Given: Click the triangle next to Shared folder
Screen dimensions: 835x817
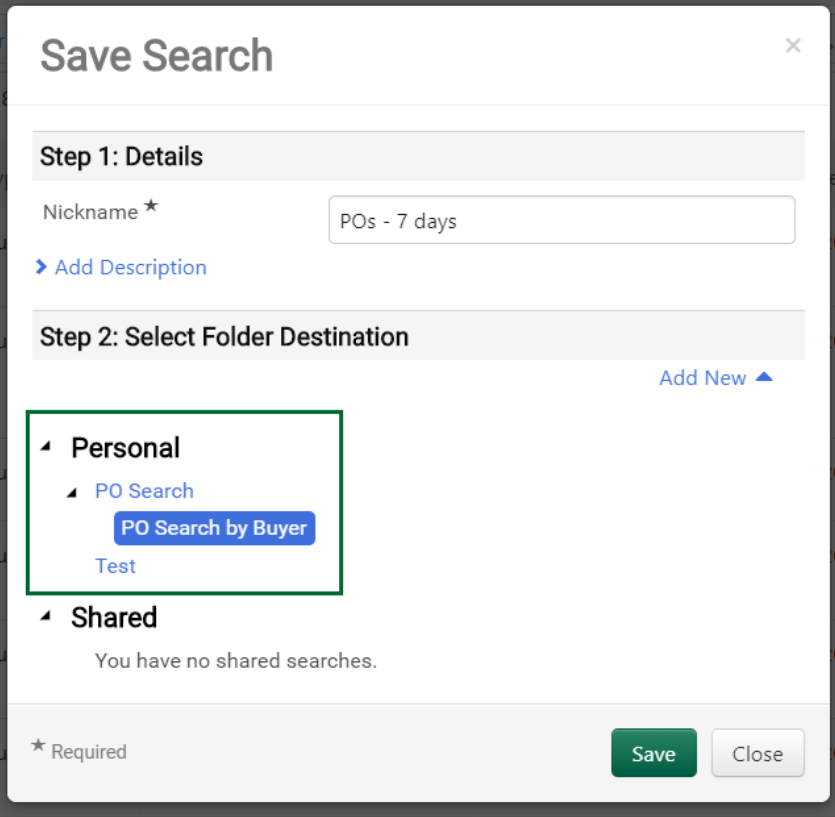Looking at the screenshot, I should point(45,618).
